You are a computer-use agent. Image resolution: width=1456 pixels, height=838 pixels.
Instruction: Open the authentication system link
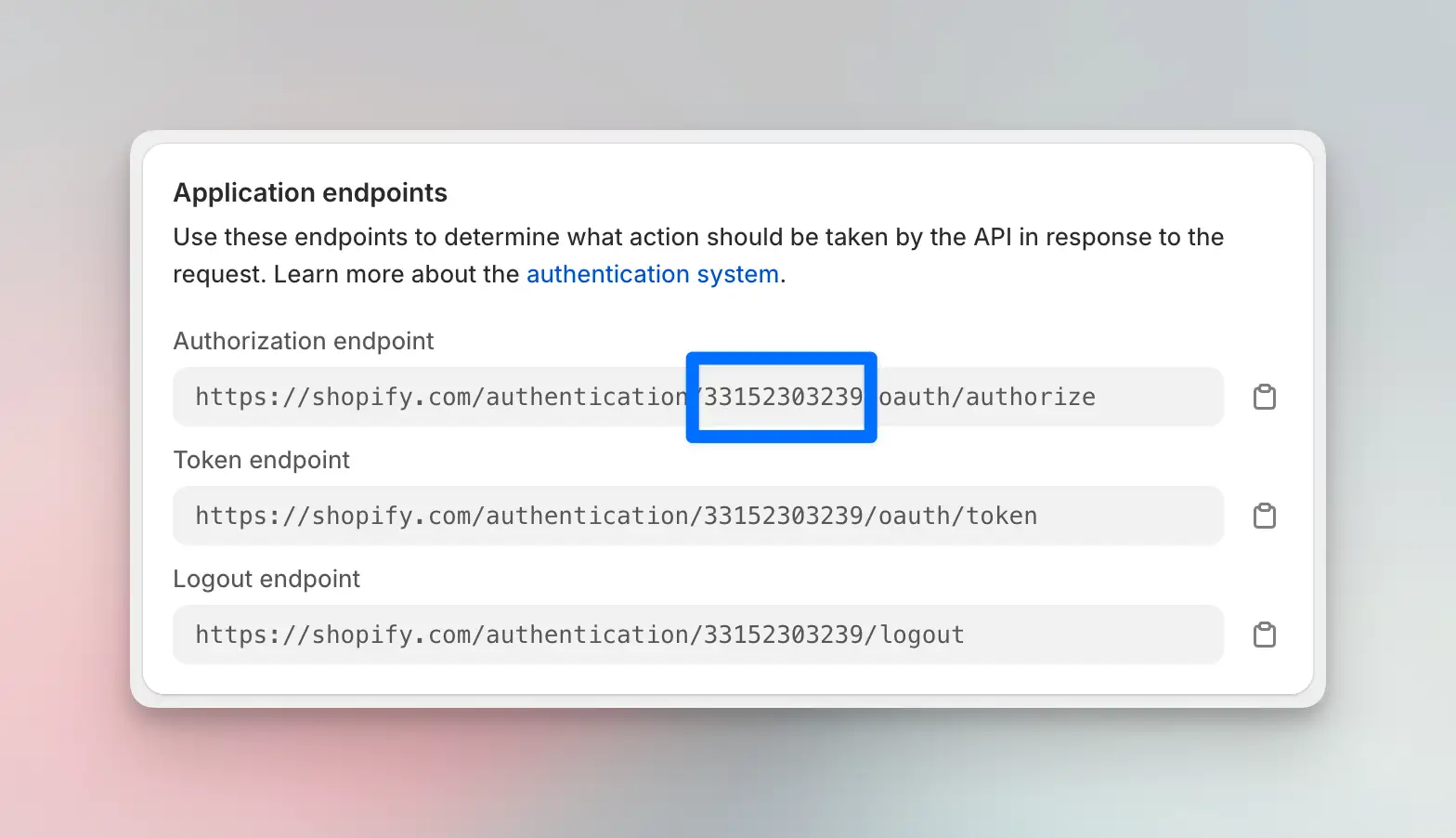(x=652, y=275)
